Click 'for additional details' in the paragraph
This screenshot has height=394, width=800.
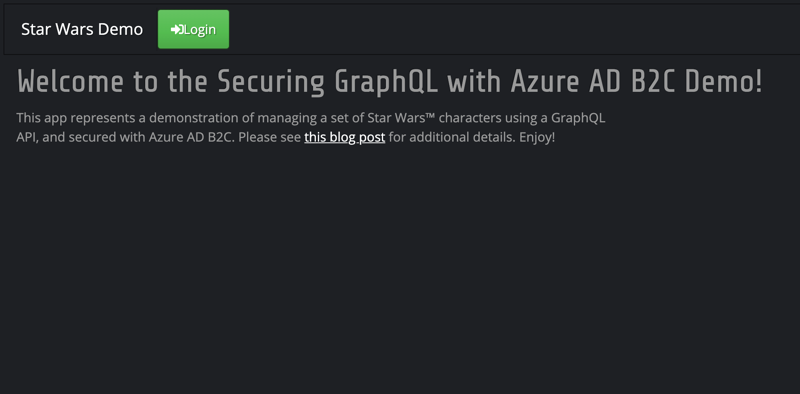tap(452, 137)
